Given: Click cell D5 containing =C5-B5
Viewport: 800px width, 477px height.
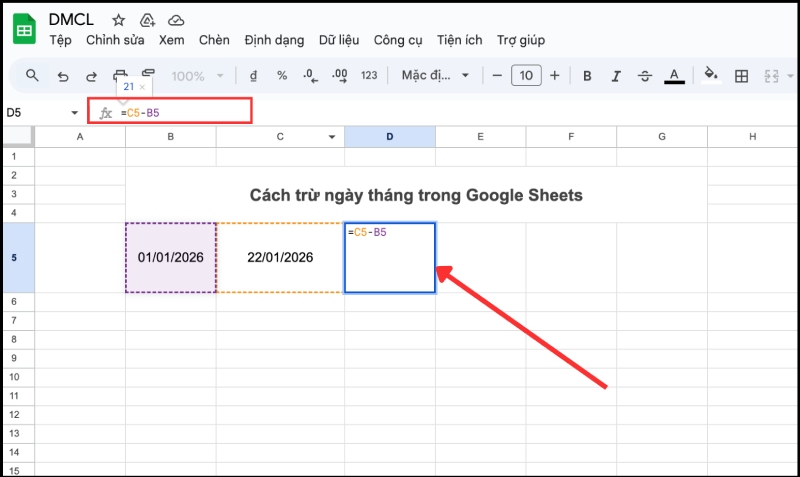Looking at the screenshot, I should (390, 258).
